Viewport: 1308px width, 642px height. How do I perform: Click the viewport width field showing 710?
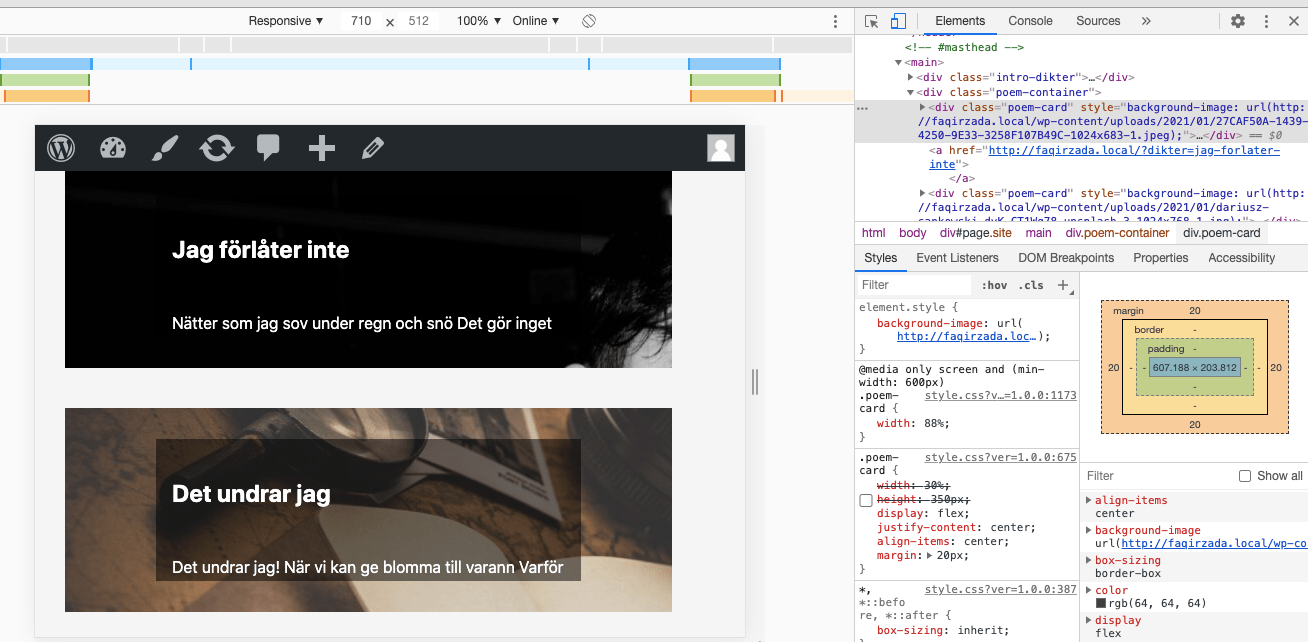(360, 21)
